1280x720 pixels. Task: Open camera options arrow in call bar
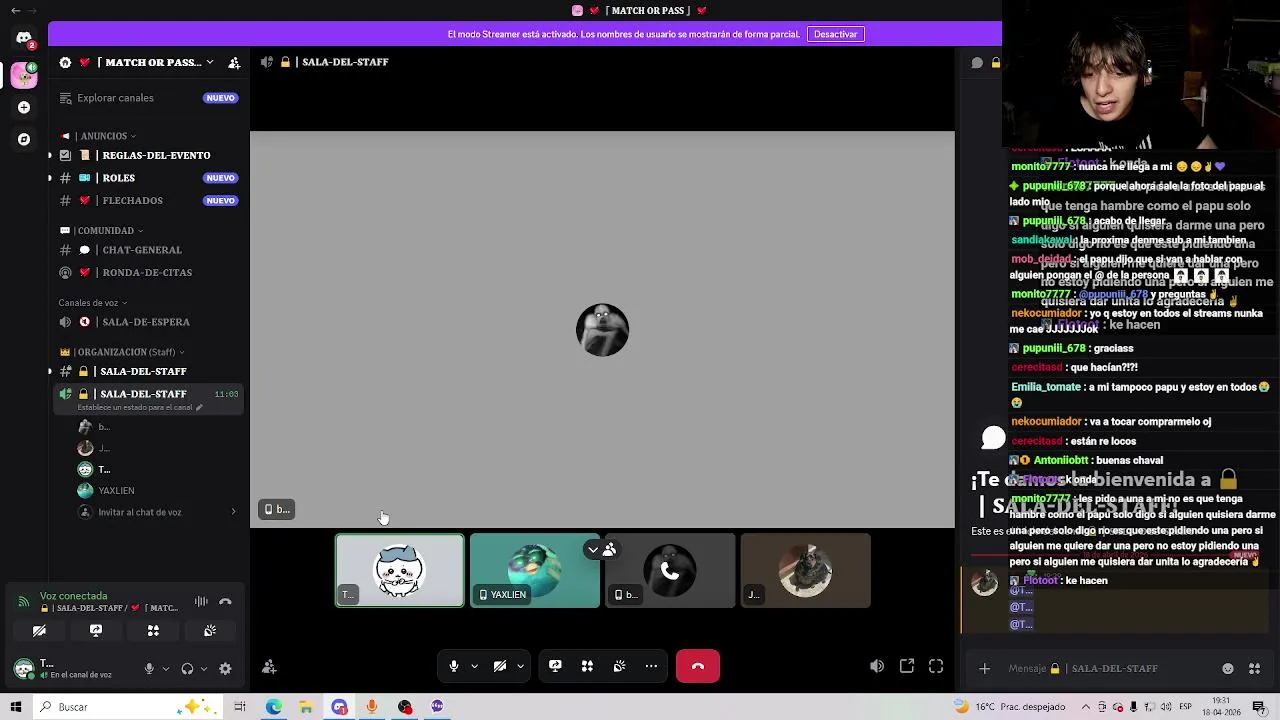coord(520,666)
